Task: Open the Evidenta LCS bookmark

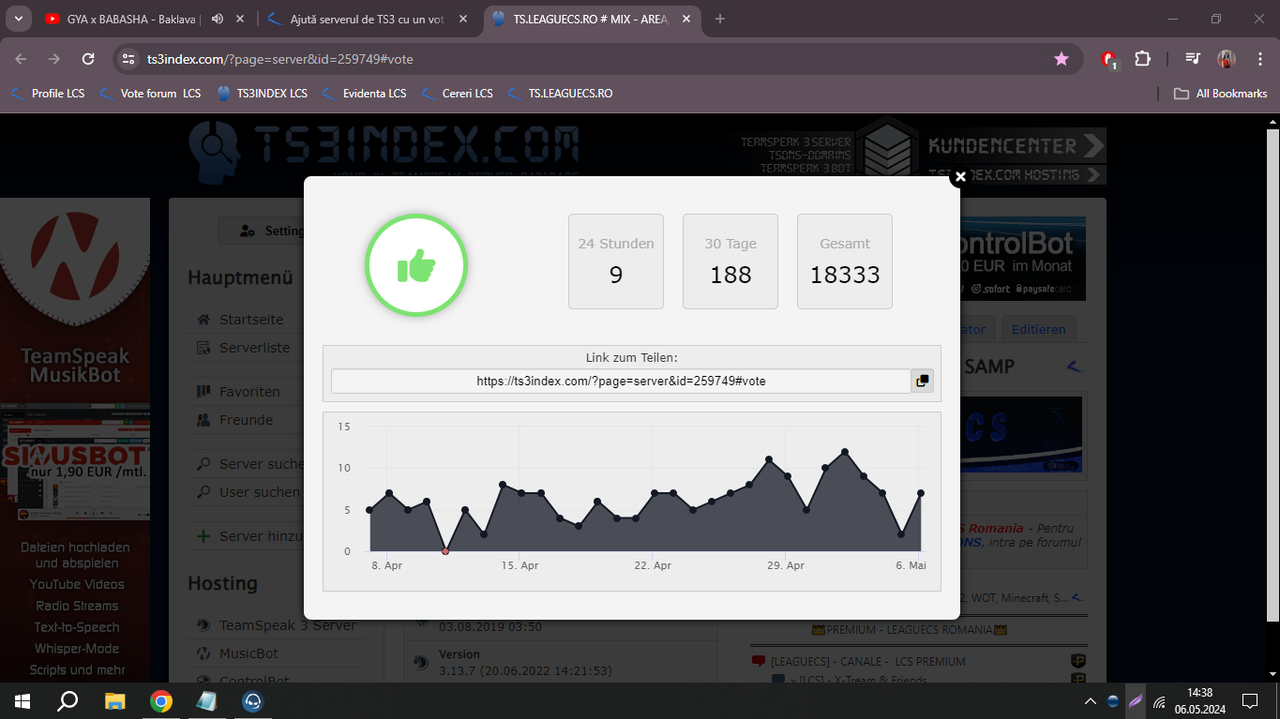Action: coord(364,93)
